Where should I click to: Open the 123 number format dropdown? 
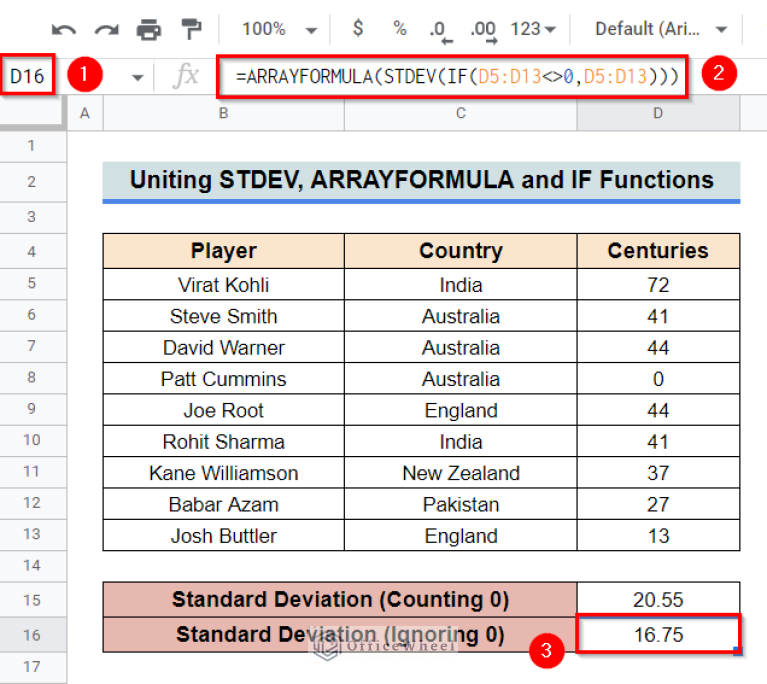(x=536, y=29)
